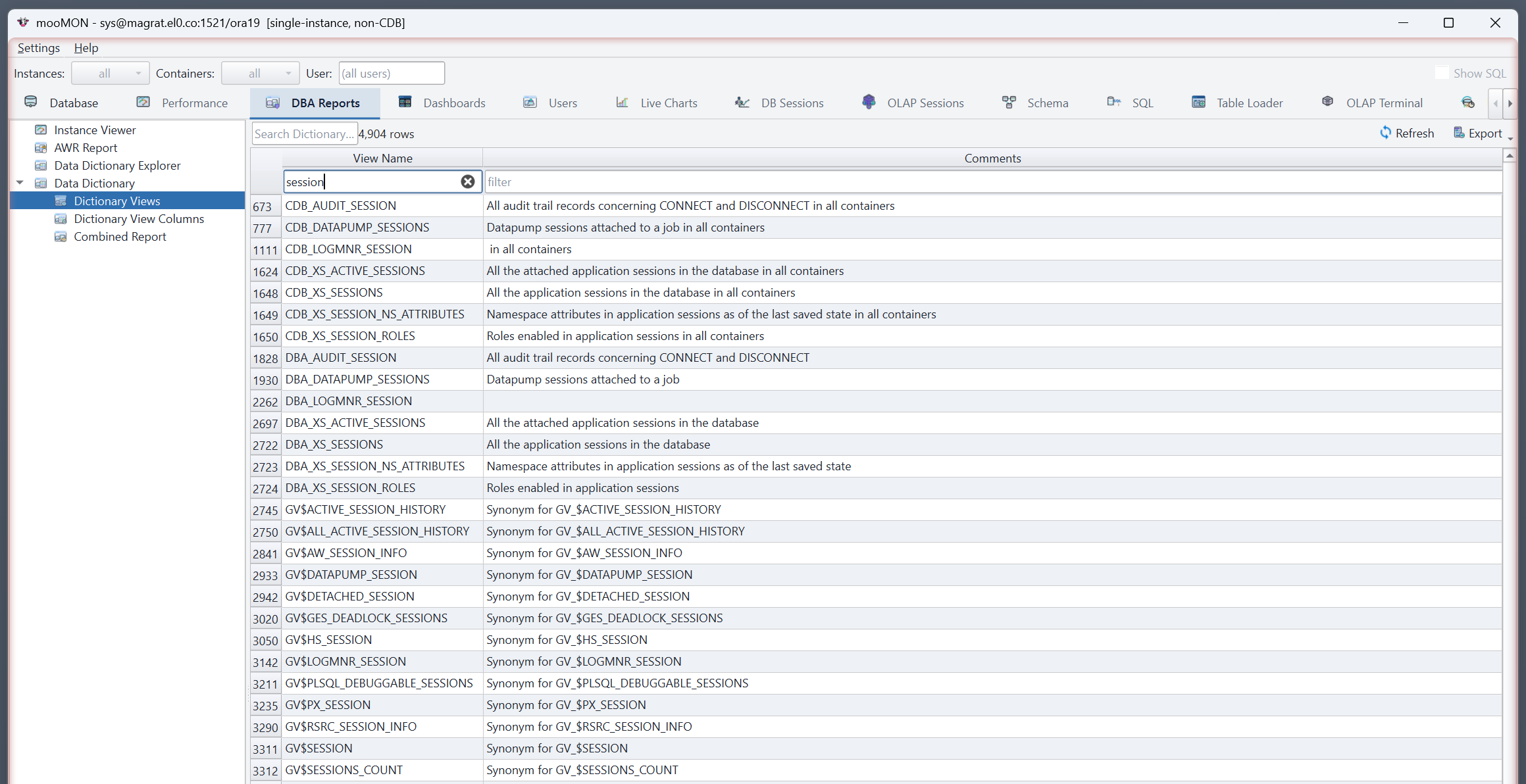Image resolution: width=1526 pixels, height=784 pixels.
Task: Select AWR Report in tree
Action: [86, 147]
